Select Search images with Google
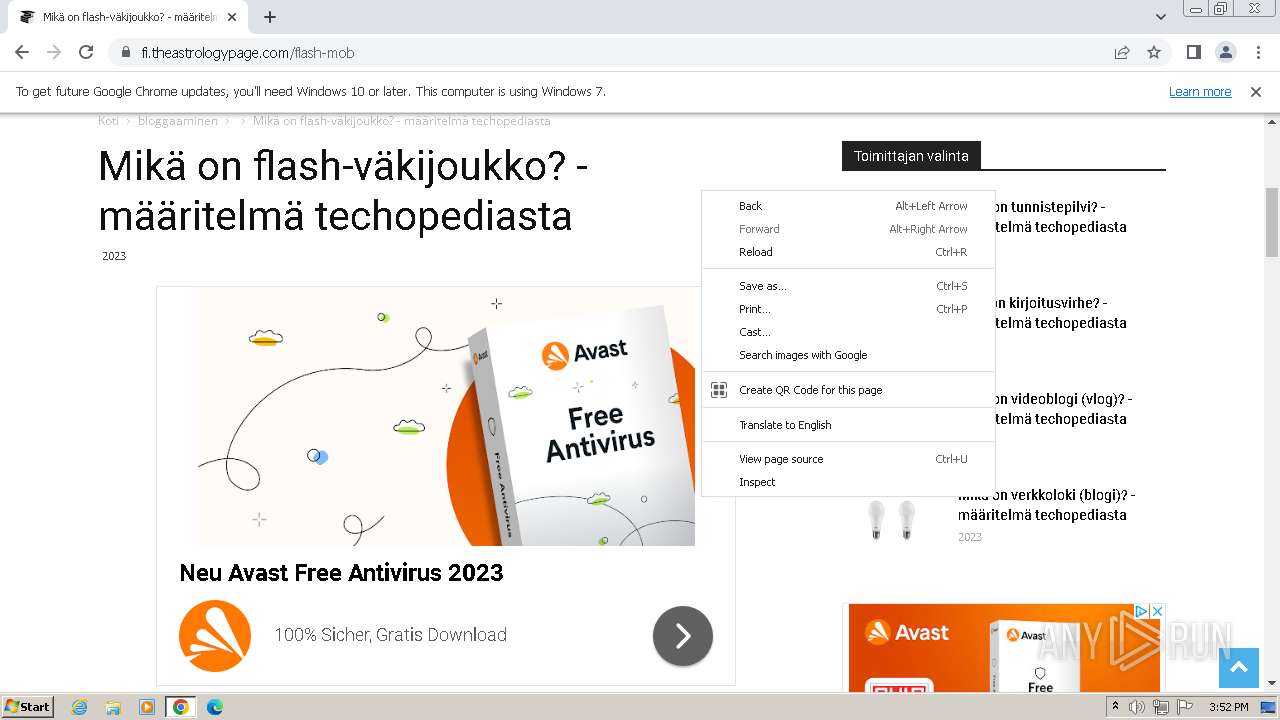The image size is (1280, 720). (x=848, y=355)
